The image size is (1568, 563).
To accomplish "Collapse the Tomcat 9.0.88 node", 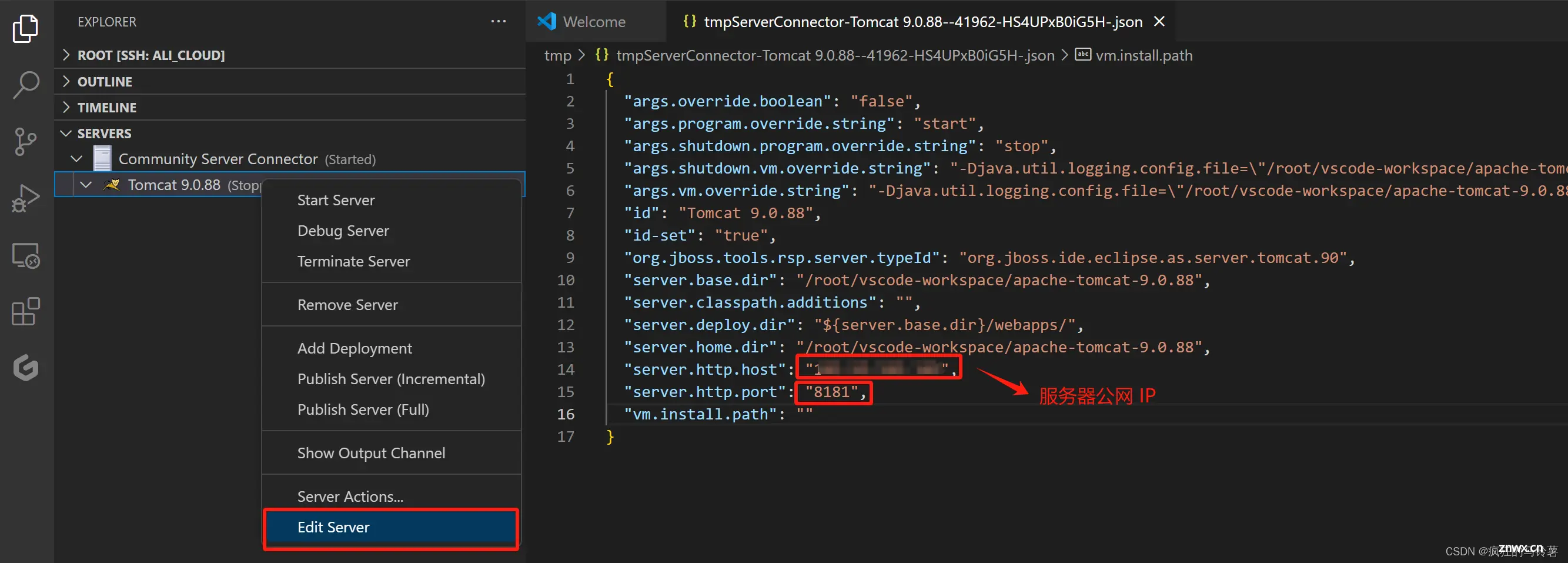I will click(86, 185).
